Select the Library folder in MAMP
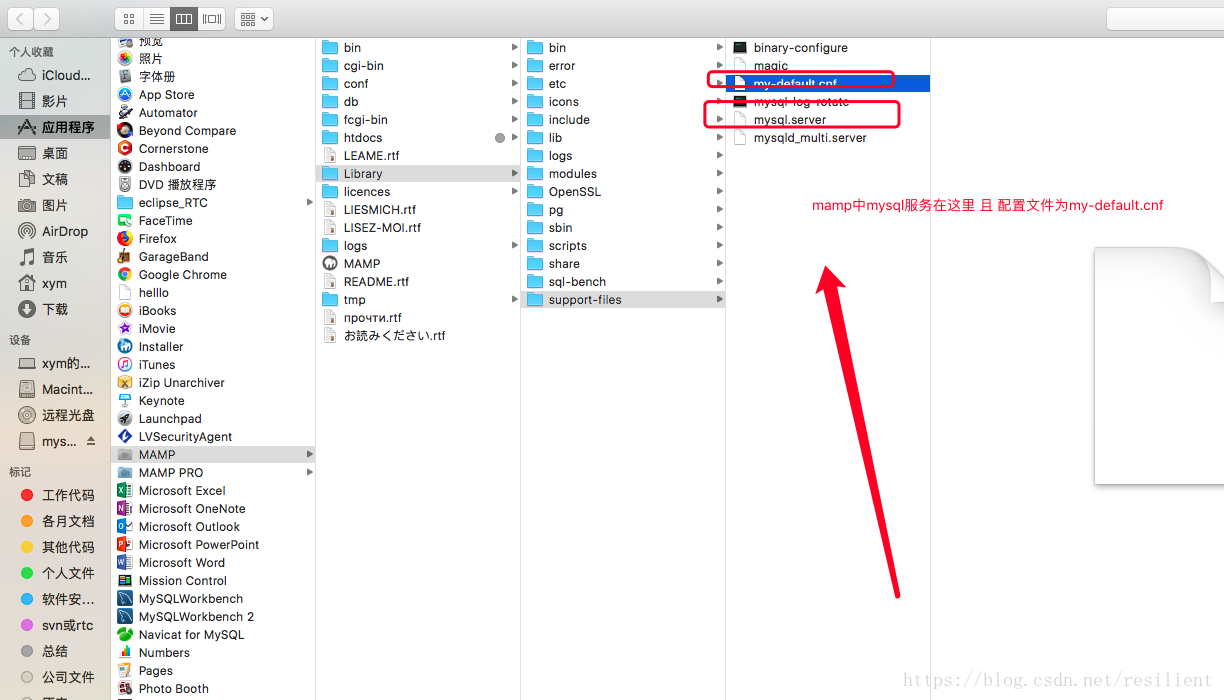 point(418,174)
